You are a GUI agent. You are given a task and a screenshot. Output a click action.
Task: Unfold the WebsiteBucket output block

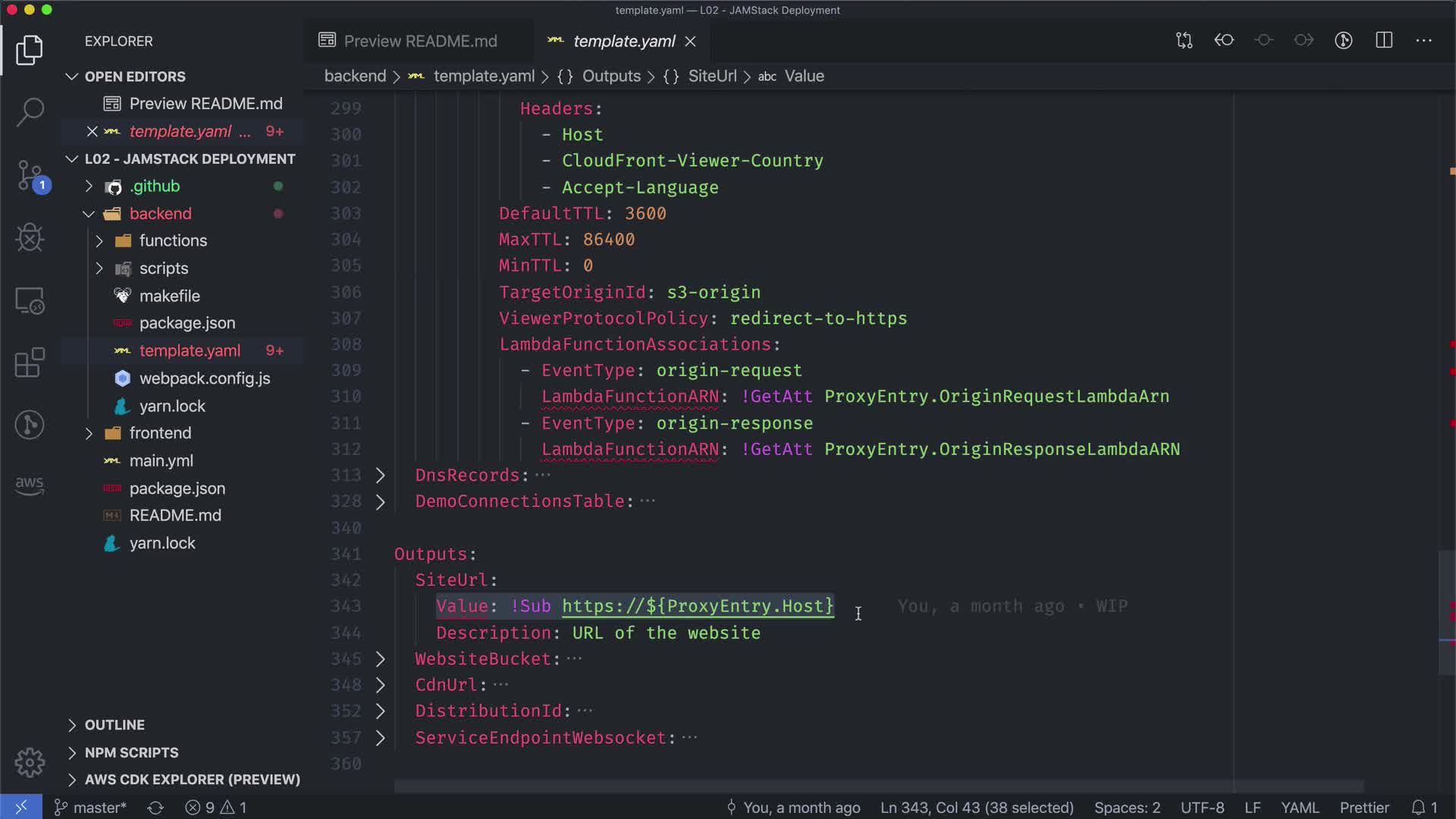click(x=381, y=659)
